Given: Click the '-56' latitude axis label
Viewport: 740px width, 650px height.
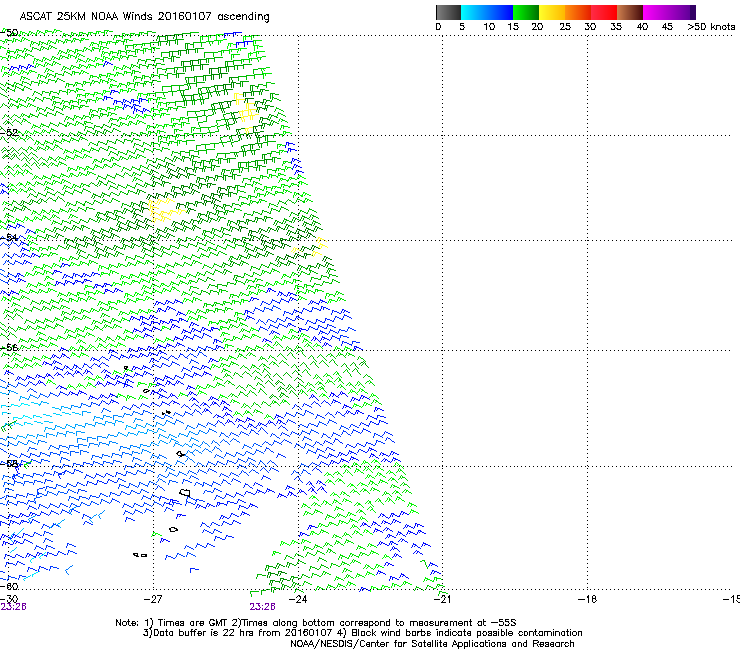Looking at the screenshot, I should (9, 347).
